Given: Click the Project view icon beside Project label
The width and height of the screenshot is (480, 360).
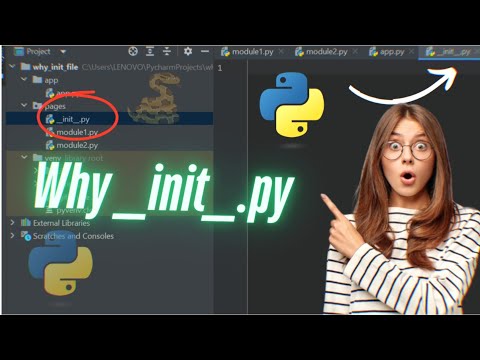Looking at the screenshot, I should 19,52.
